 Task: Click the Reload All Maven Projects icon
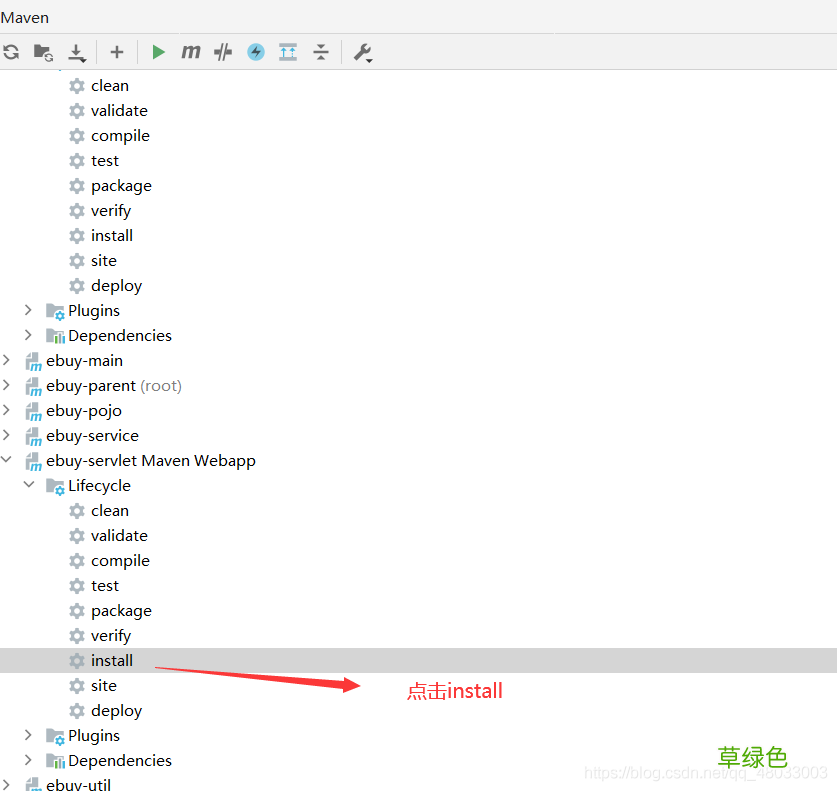click(11, 52)
